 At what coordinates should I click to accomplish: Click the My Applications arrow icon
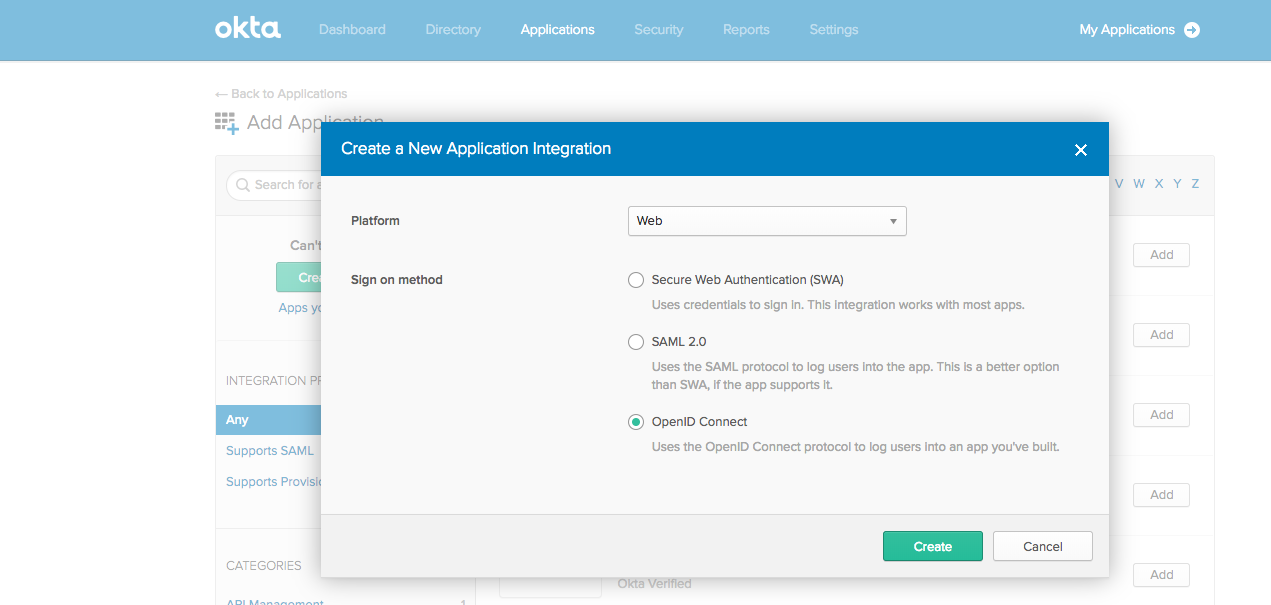pos(1191,30)
